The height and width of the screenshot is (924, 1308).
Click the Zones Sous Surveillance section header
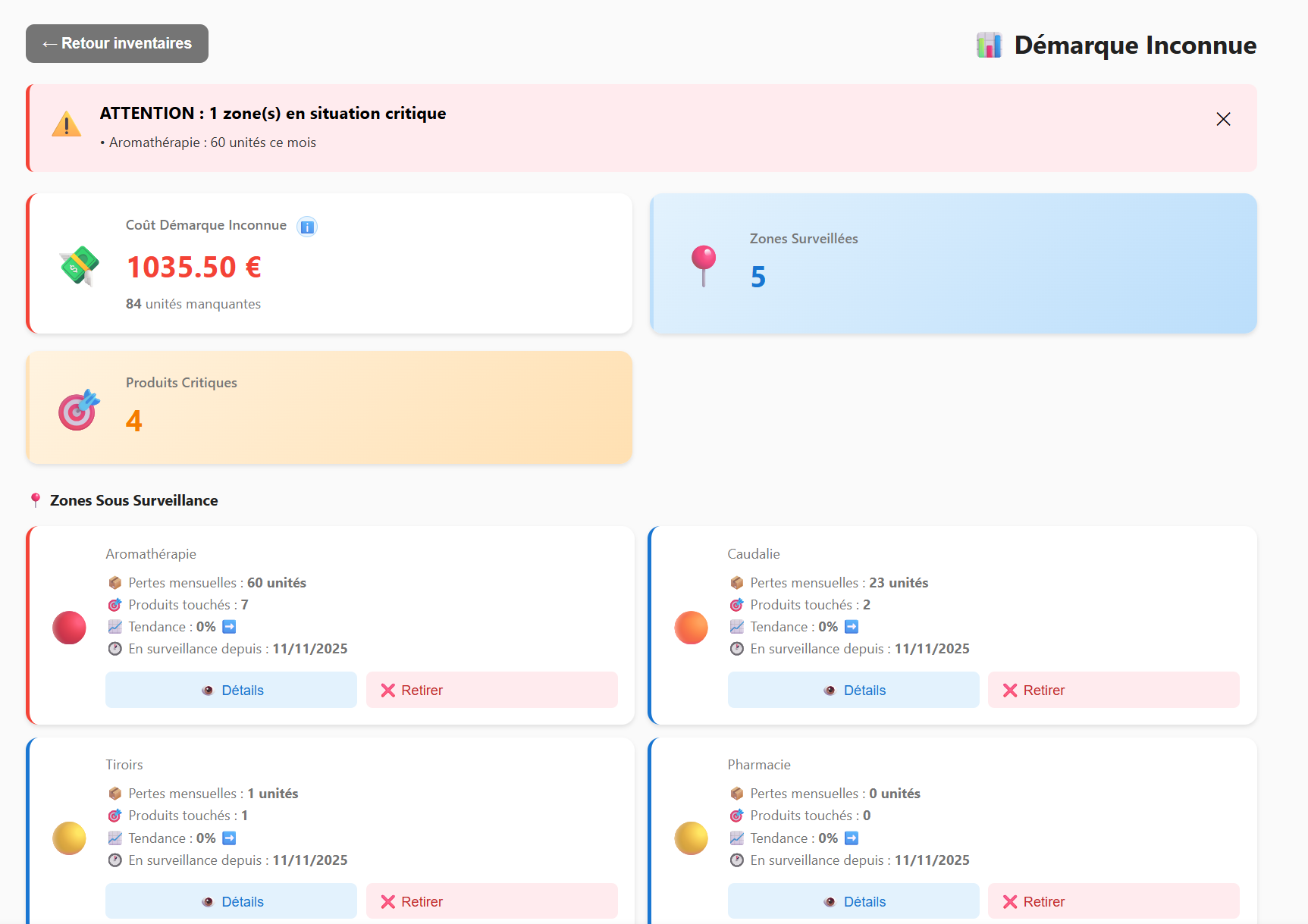[133, 500]
